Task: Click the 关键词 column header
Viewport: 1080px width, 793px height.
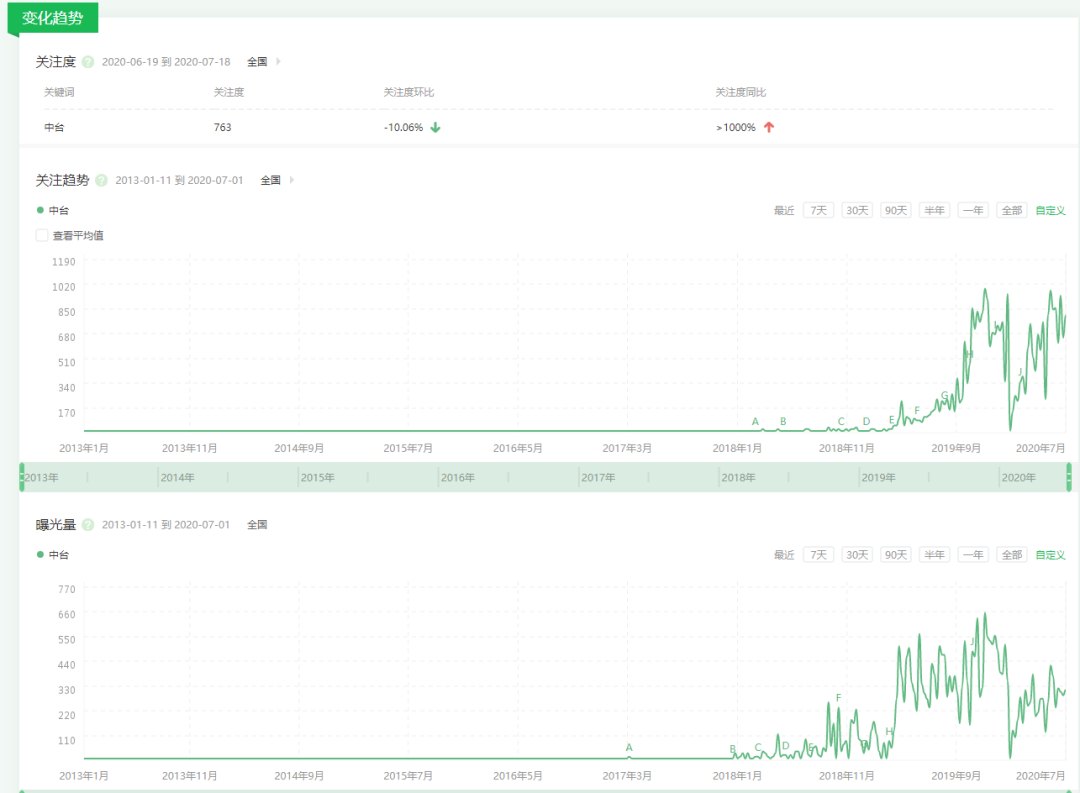Action: (59, 92)
